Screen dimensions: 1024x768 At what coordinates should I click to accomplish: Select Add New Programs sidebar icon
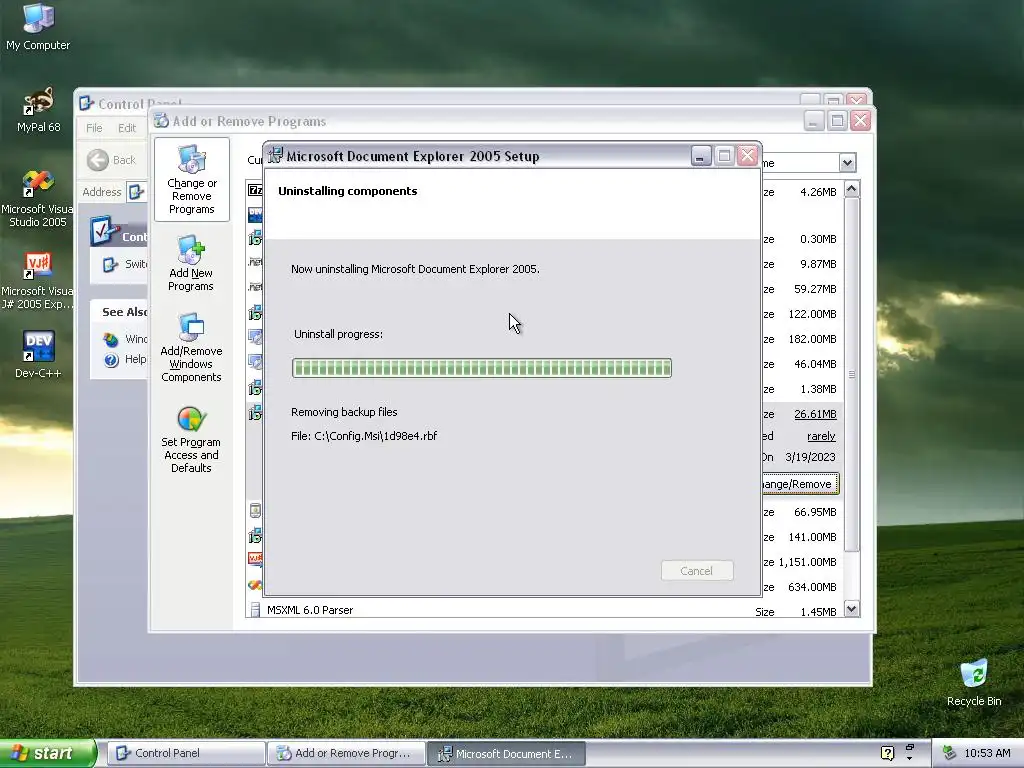[191, 263]
